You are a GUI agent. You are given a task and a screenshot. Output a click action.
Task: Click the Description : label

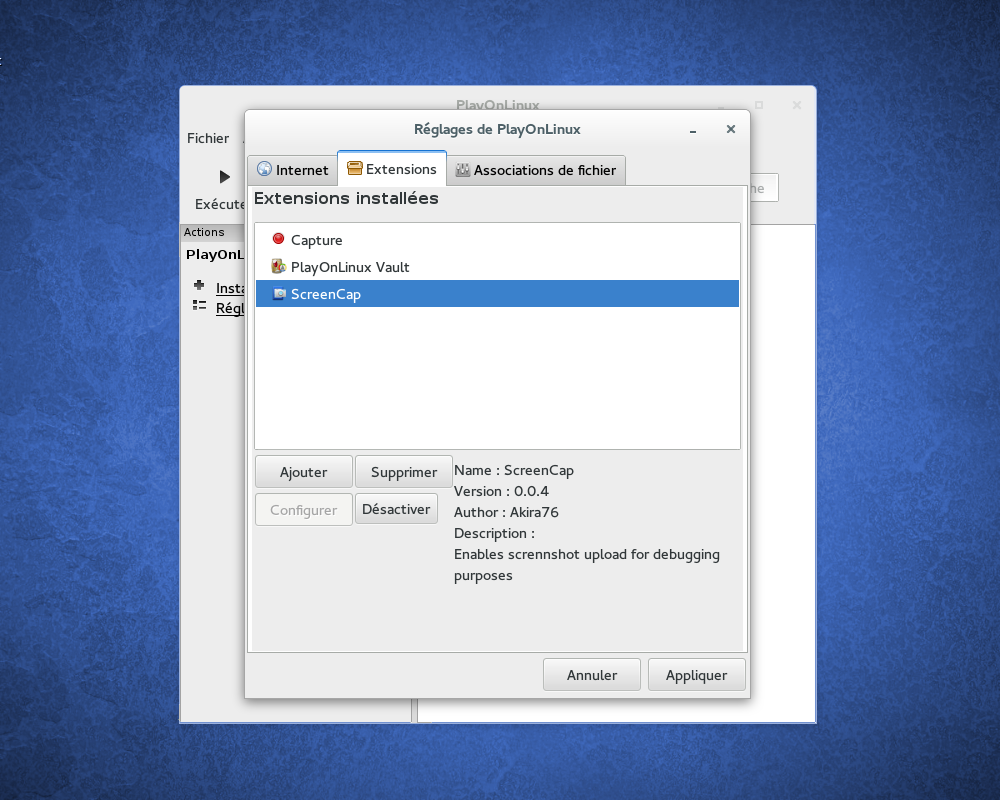tap(494, 533)
